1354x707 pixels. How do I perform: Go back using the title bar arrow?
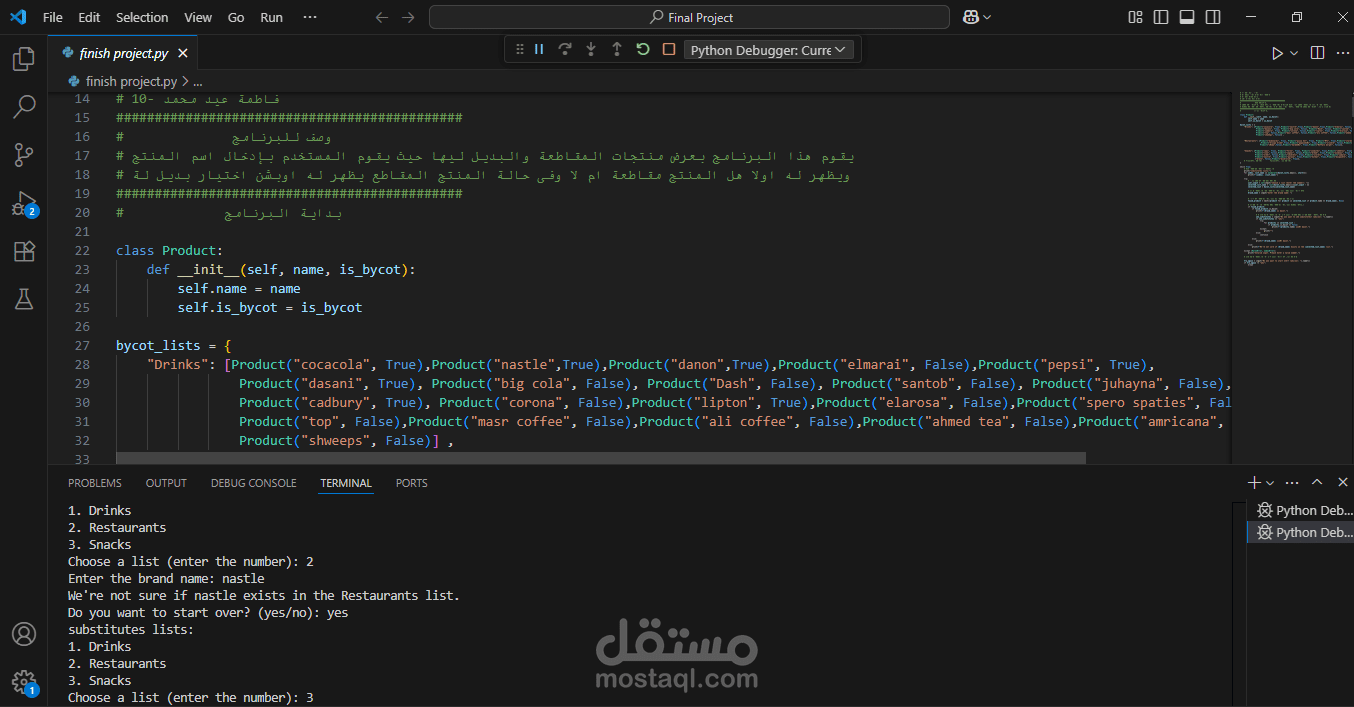point(381,17)
